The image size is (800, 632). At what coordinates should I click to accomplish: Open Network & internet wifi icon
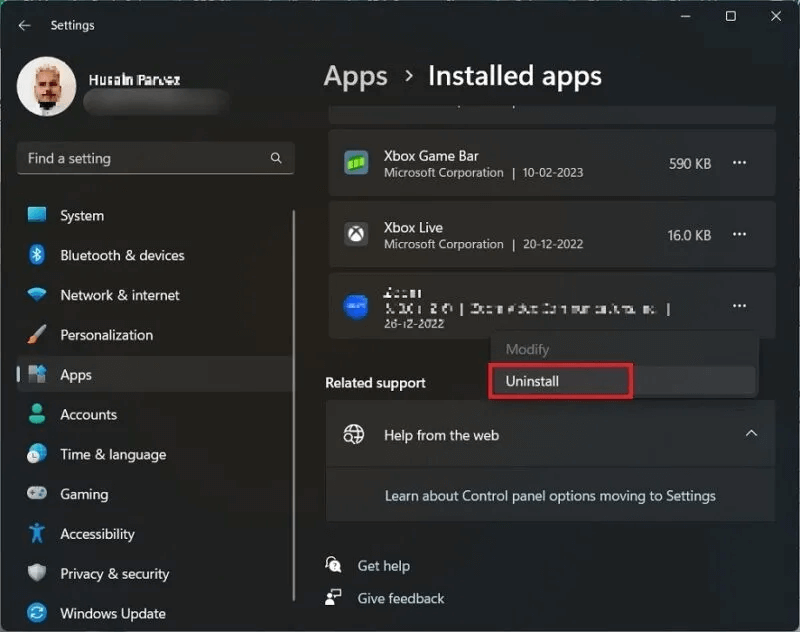pyautogui.click(x=37, y=294)
